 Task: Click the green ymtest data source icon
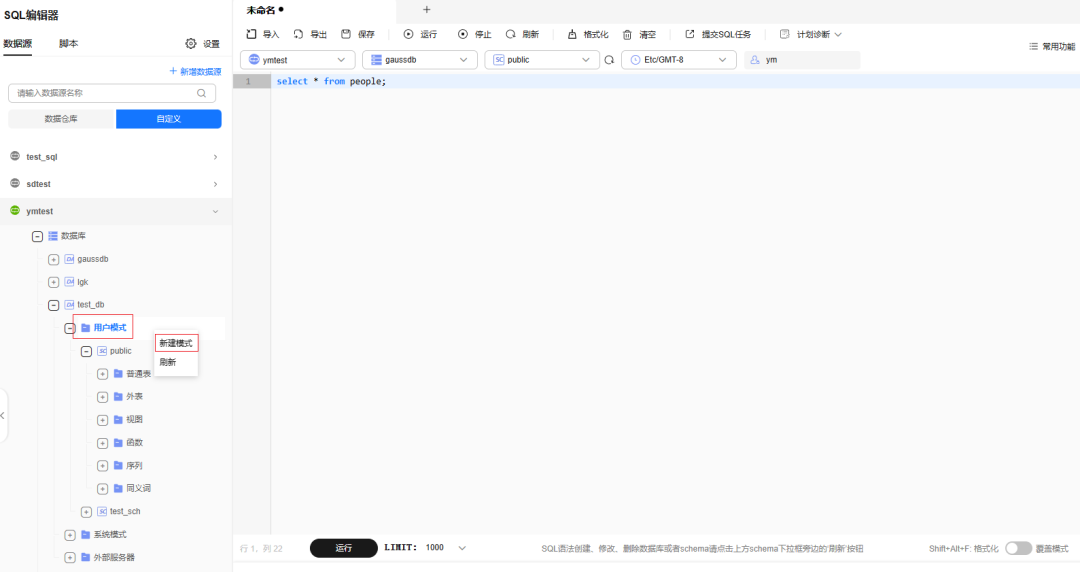pos(15,210)
